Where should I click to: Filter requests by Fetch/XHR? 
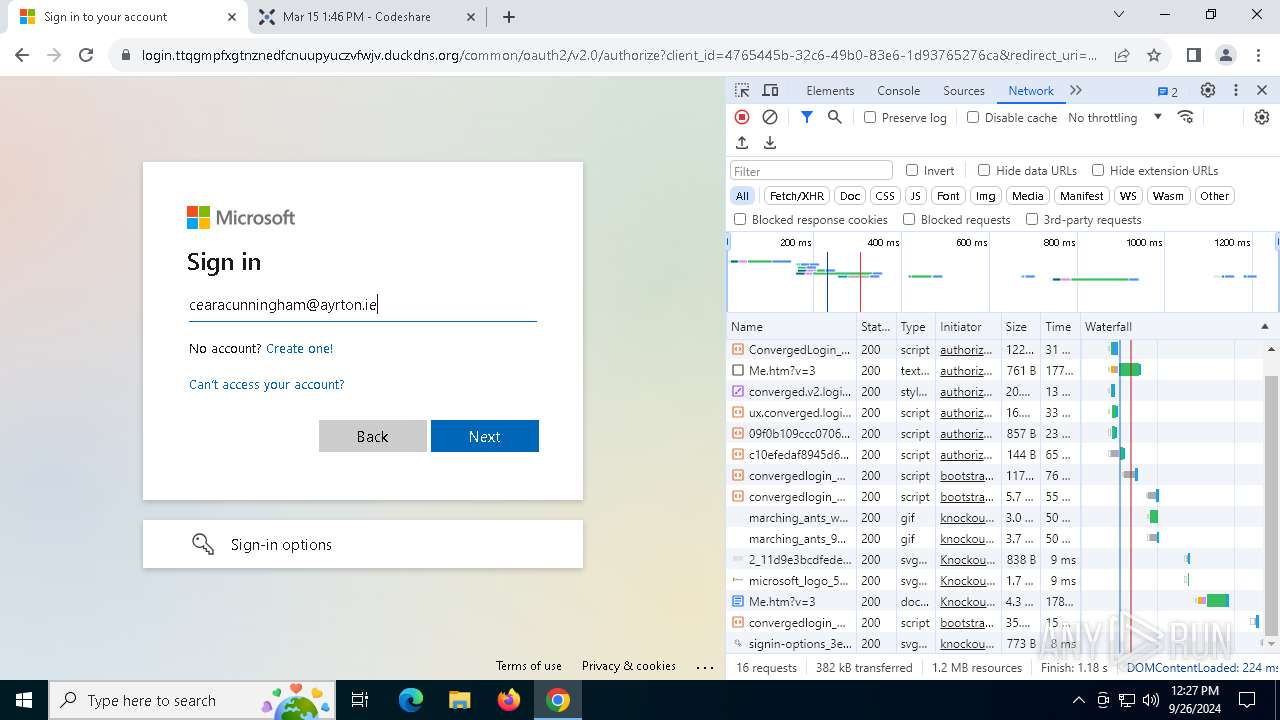797,196
